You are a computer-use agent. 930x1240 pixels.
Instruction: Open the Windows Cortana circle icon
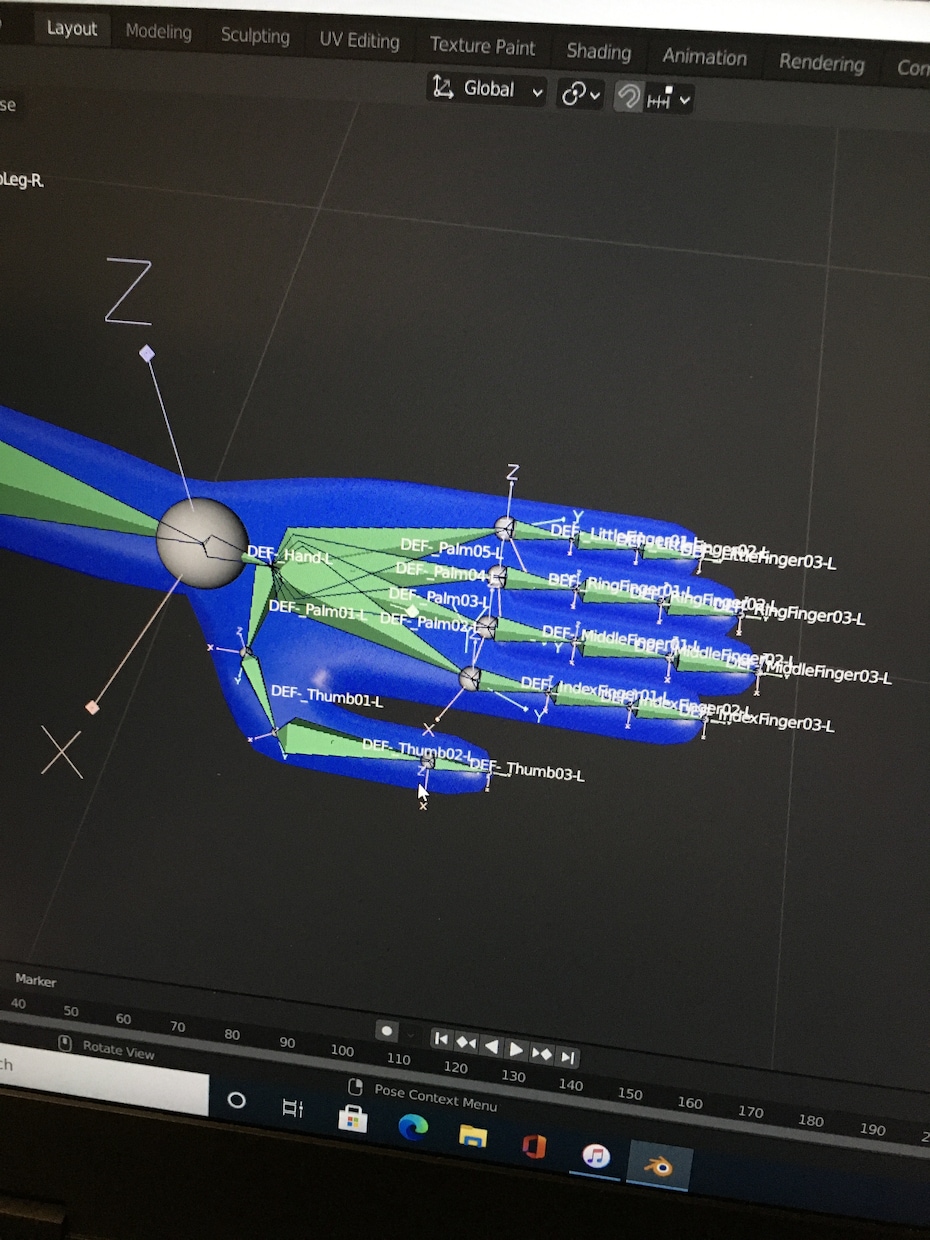click(x=237, y=1100)
